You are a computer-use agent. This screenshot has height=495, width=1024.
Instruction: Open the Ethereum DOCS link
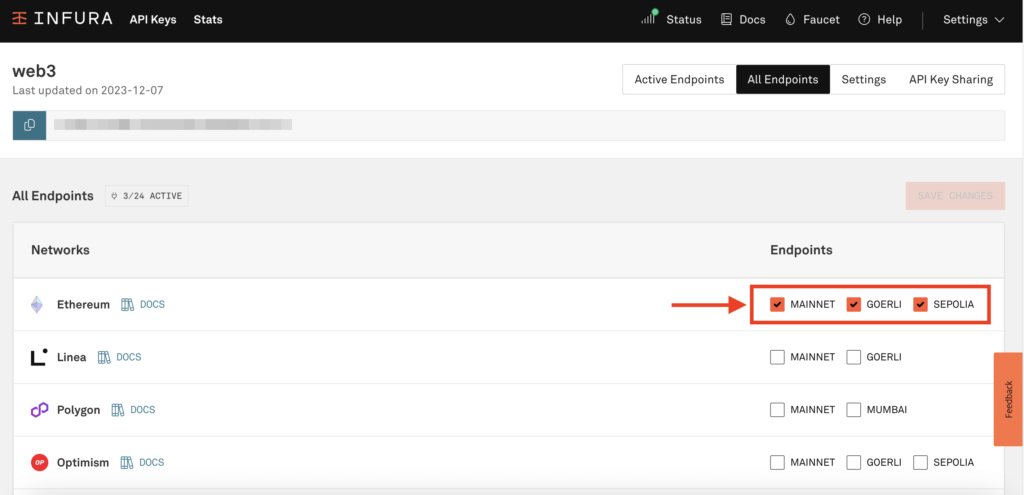[x=143, y=305]
